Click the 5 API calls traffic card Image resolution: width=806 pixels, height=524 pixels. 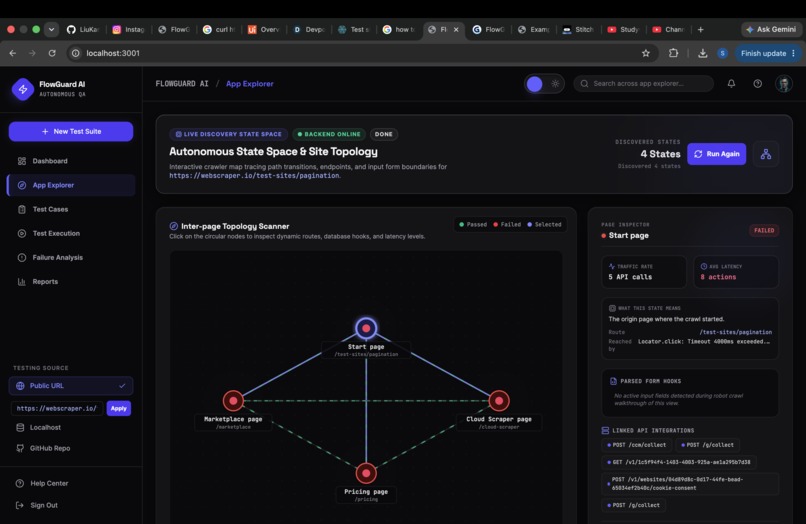click(644, 272)
